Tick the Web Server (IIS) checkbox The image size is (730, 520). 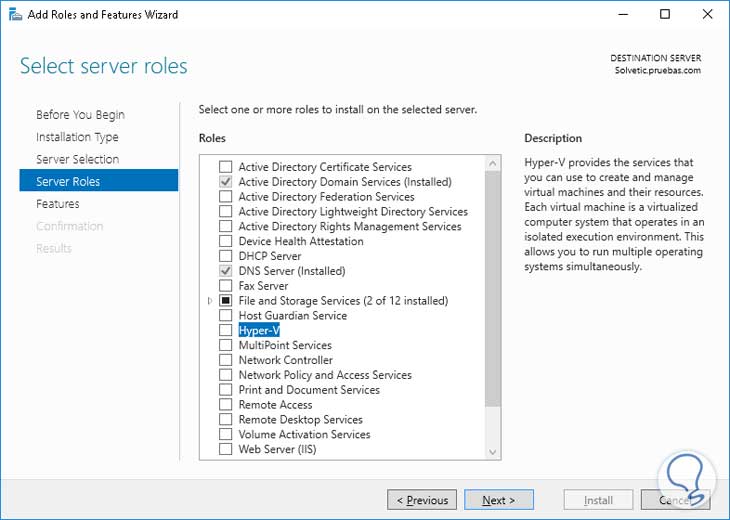[226, 449]
